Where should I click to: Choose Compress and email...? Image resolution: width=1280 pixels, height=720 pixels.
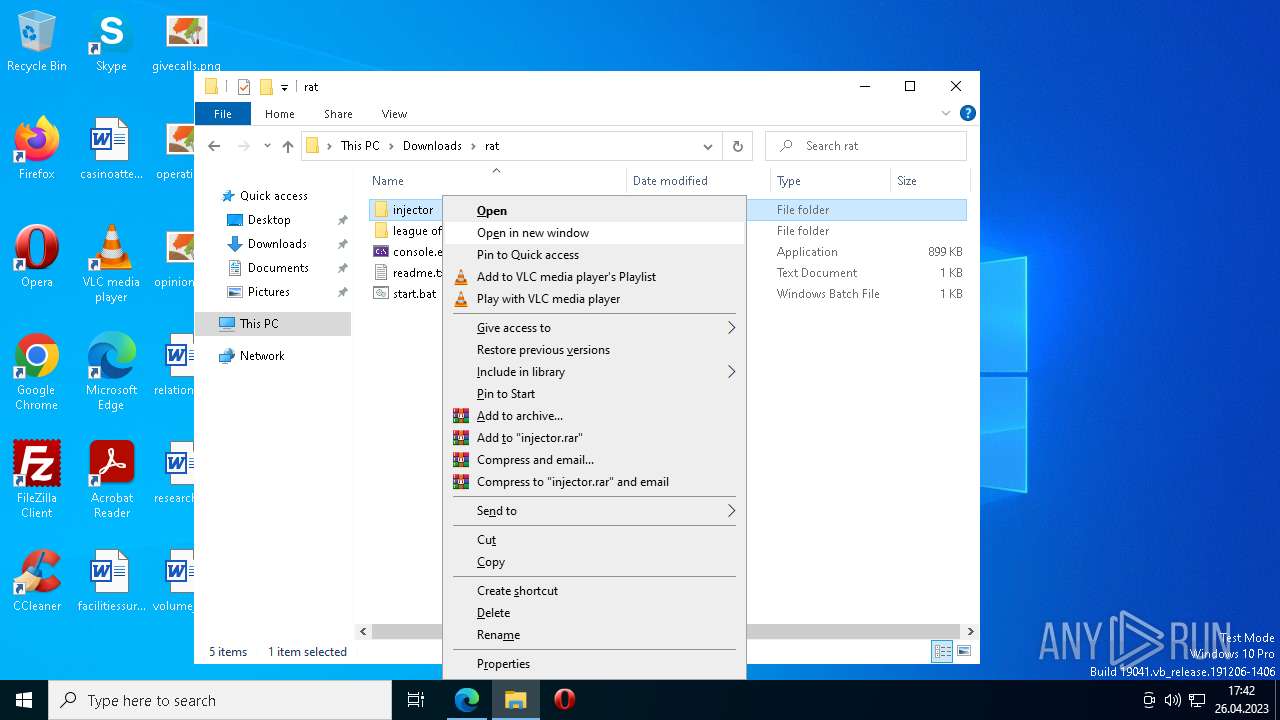tap(594, 460)
